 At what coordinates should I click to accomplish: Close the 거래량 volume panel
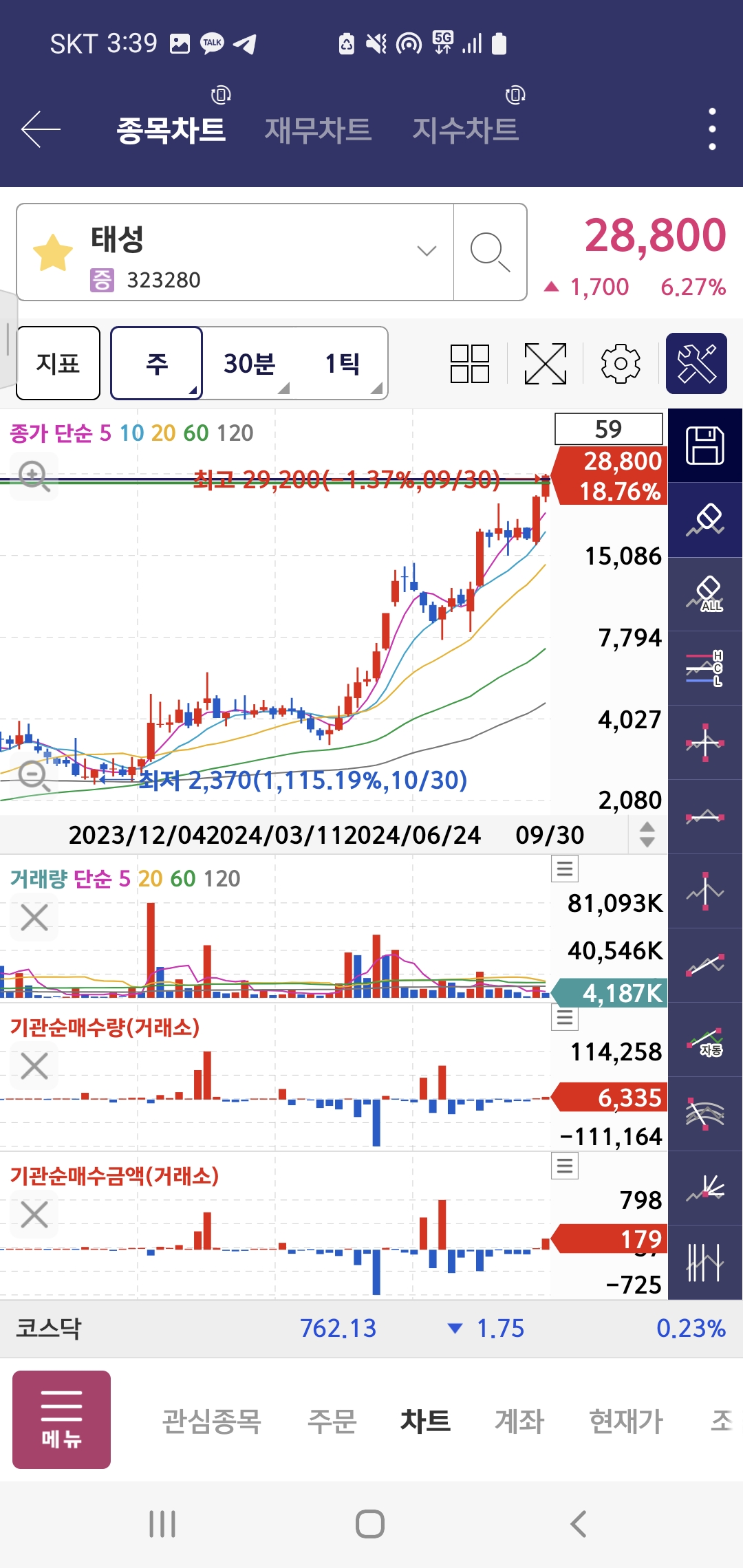34,917
